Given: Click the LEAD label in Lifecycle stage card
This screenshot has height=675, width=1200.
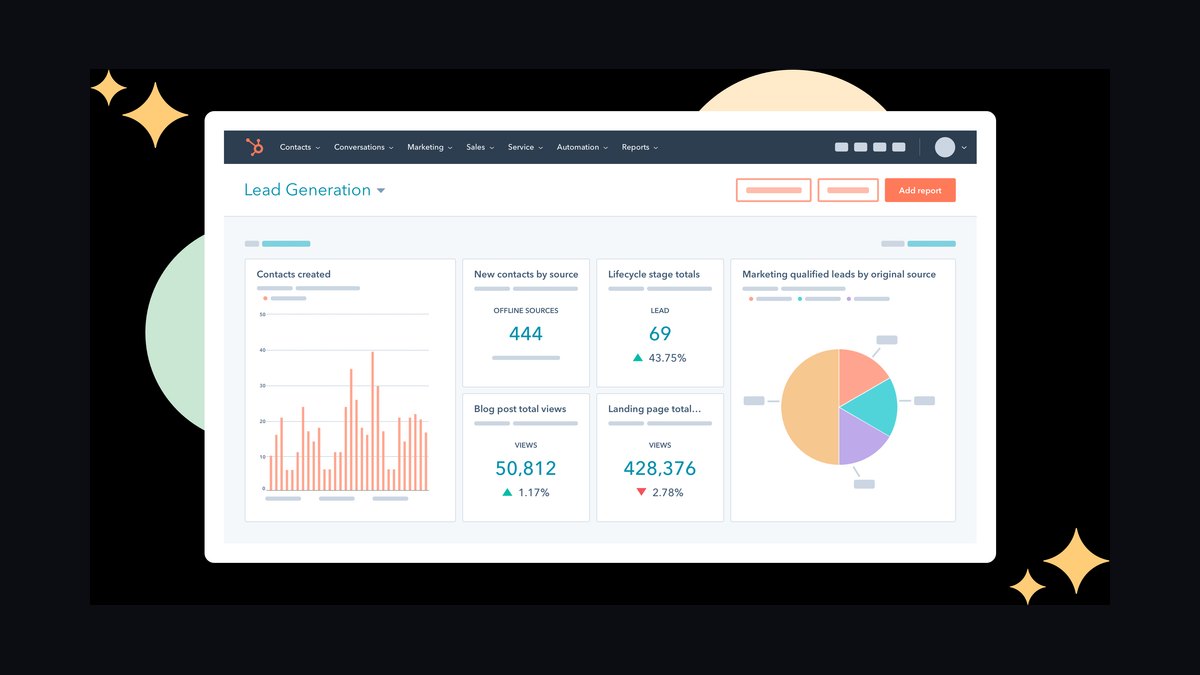Looking at the screenshot, I should point(660,310).
